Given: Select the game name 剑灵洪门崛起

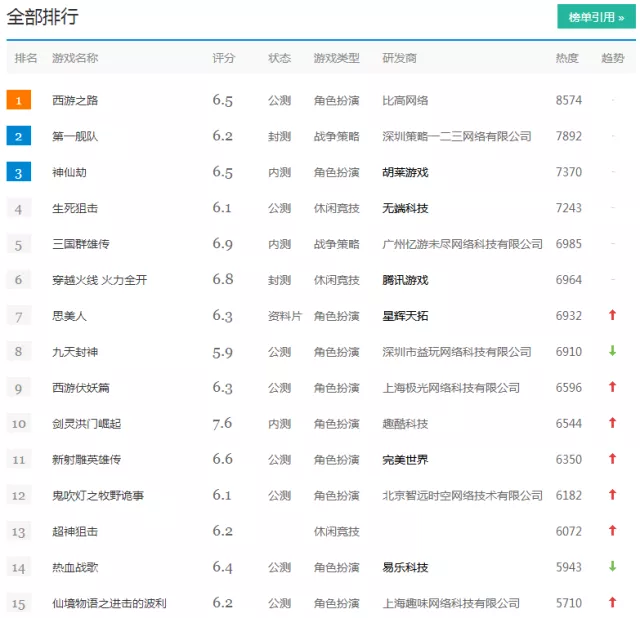Looking at the screenshot, I should 87,424.
